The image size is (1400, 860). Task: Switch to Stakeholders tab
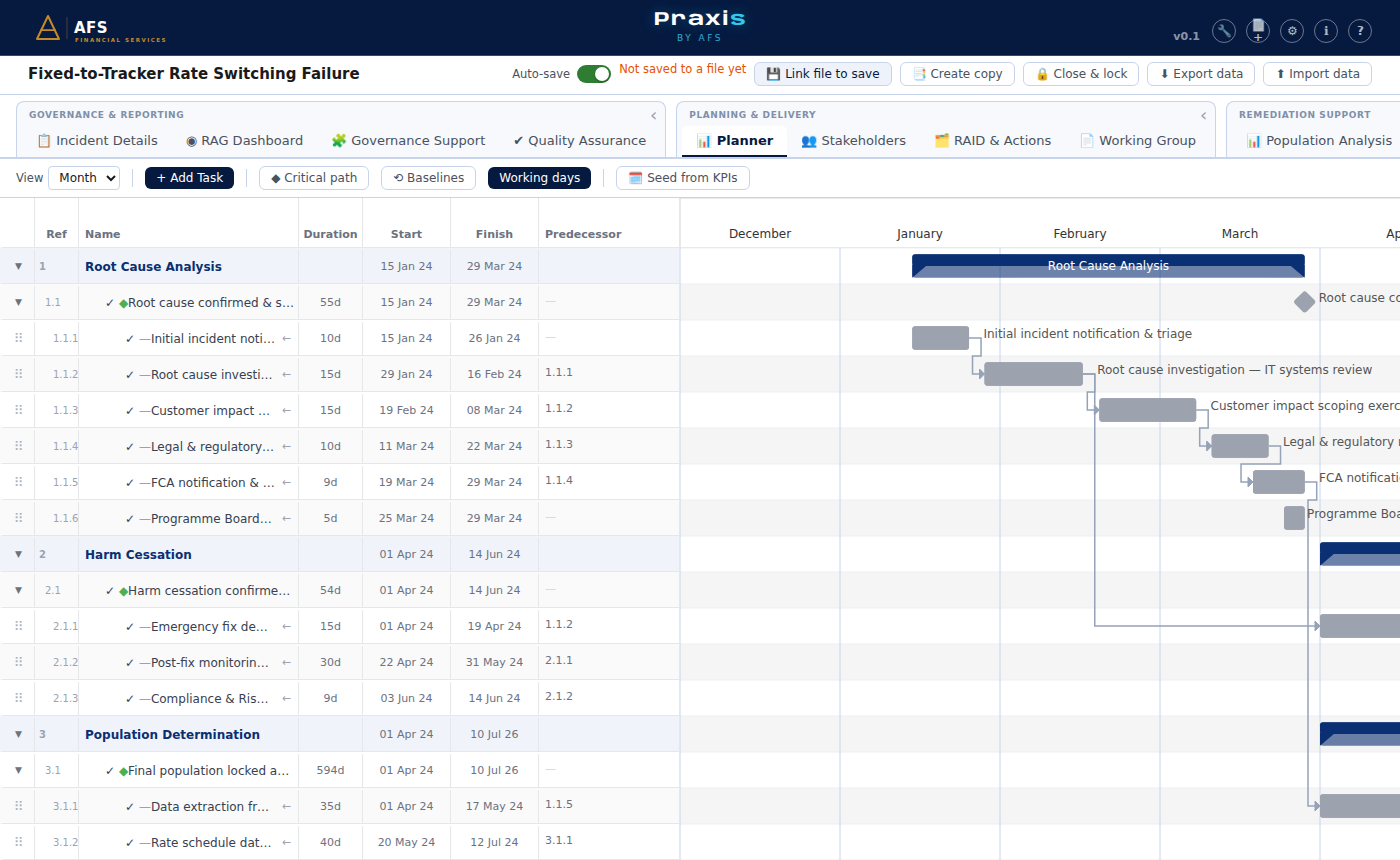853,141
